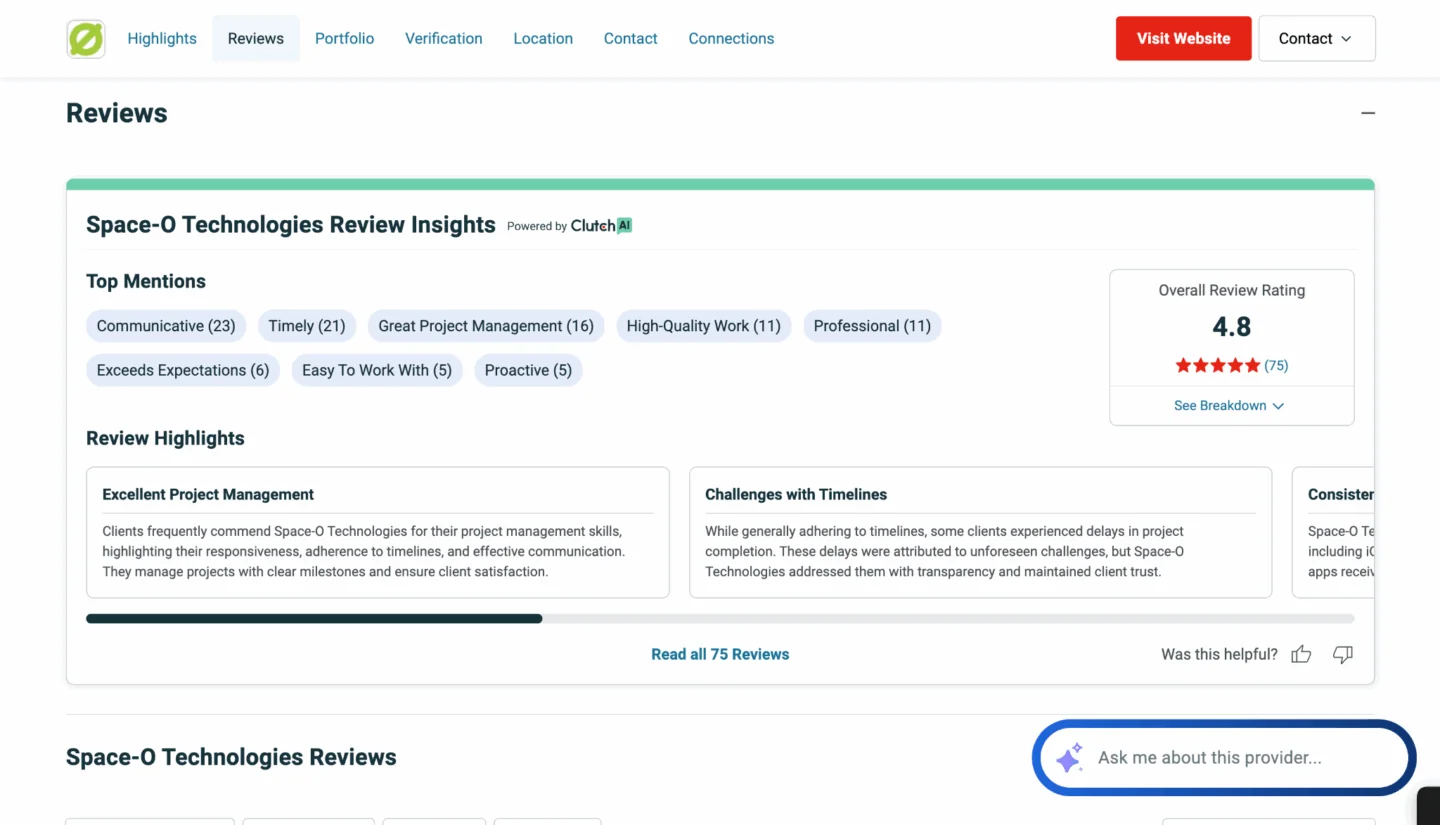1440x825 pixels.
Task: Switch to the Location tab
Action: (x=543, y=38)
